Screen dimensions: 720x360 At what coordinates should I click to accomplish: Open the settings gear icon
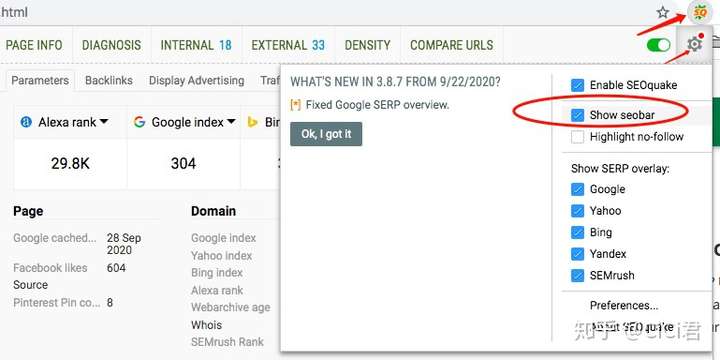pos(694,44)
